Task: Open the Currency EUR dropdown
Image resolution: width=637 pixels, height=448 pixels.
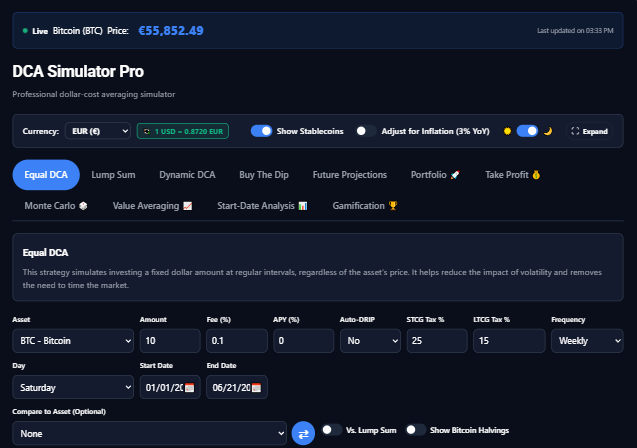Action: (x=98, y=131)
